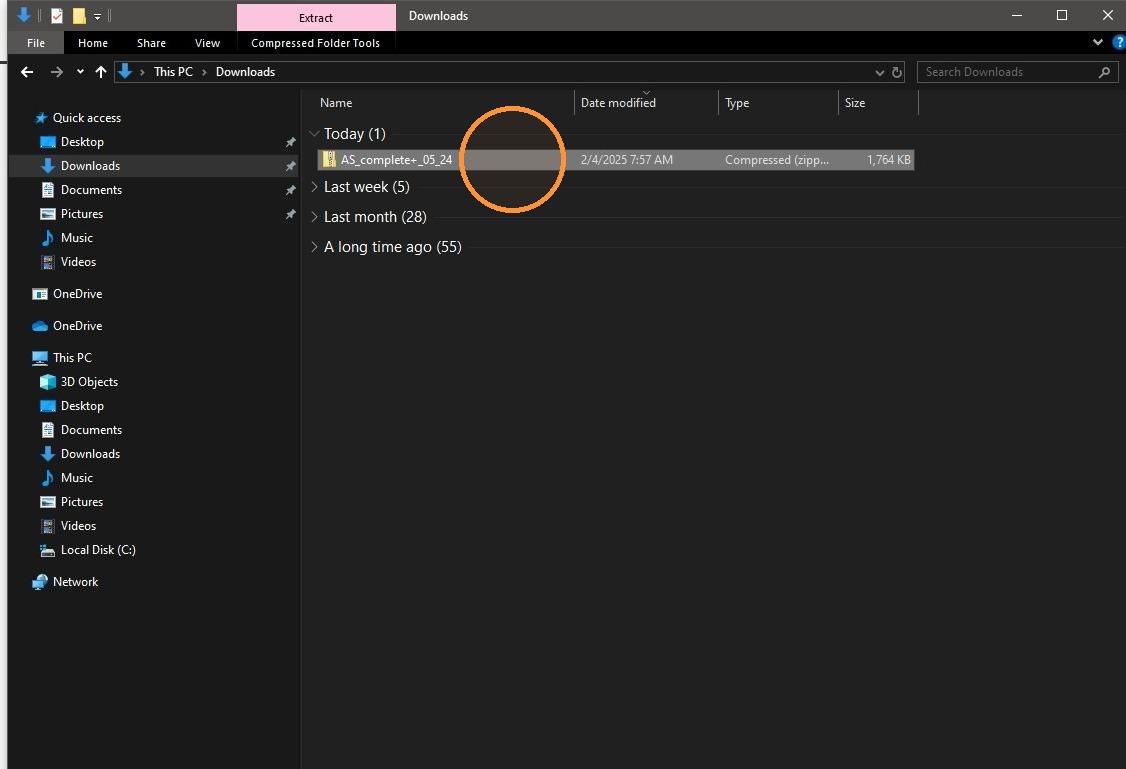Screen dimensions: 1126x769
Task: Click the New folder icon in the title bar
Action: 79,15
